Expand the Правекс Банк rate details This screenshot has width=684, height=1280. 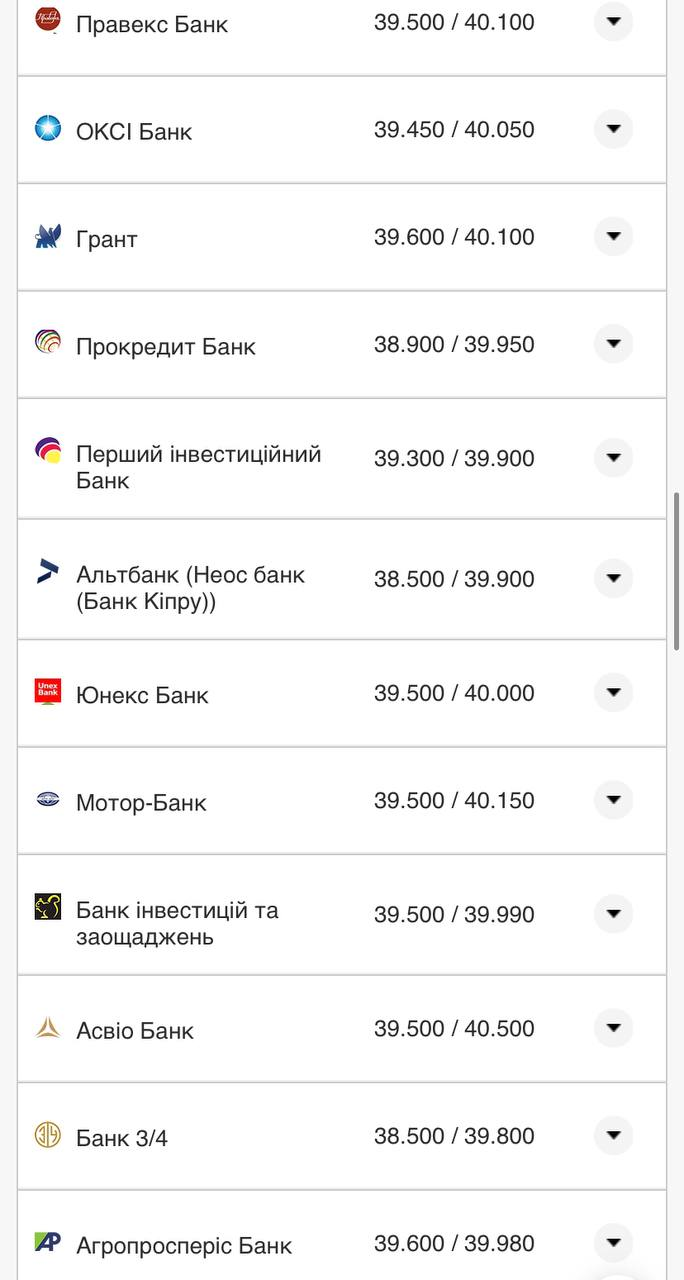tap(613, 22)
